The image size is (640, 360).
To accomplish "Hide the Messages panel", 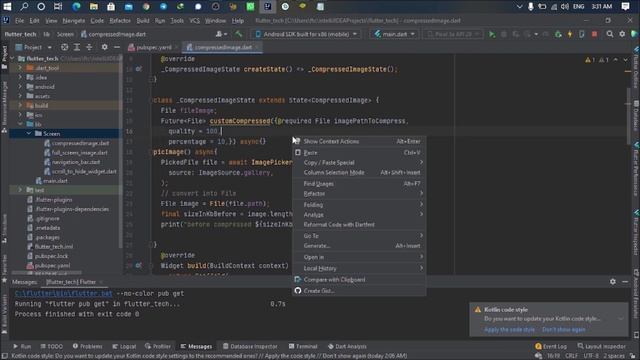I will (x=625, y=282).
